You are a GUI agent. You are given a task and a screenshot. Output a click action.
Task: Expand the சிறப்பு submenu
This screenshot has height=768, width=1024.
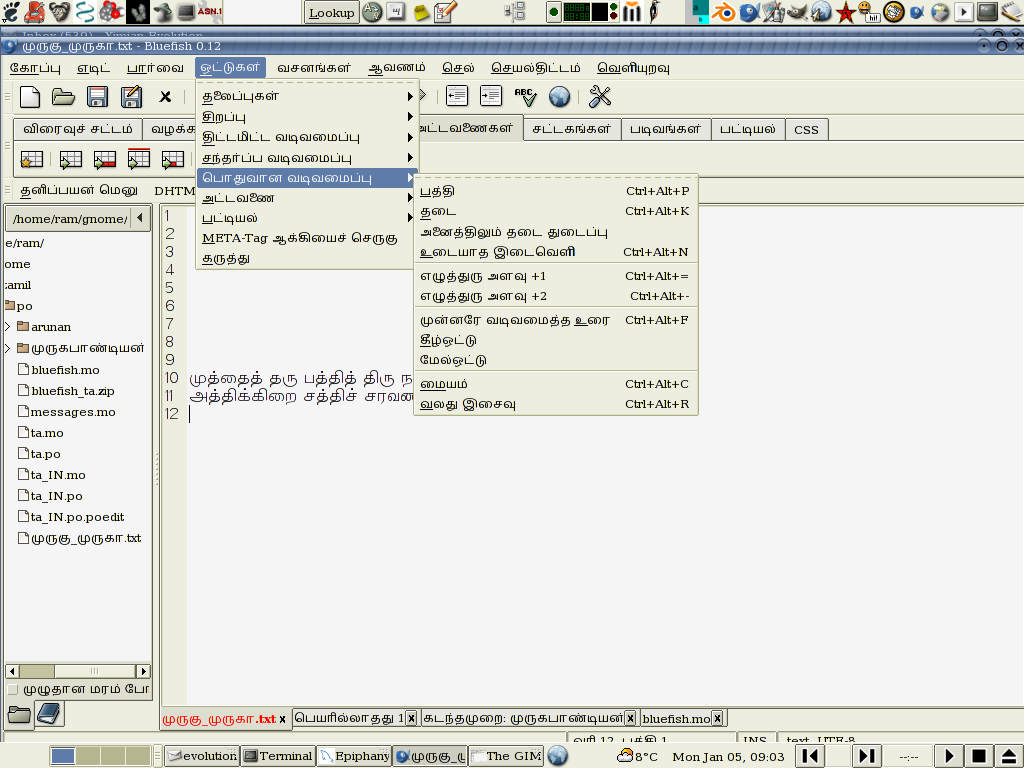(307, 117)
